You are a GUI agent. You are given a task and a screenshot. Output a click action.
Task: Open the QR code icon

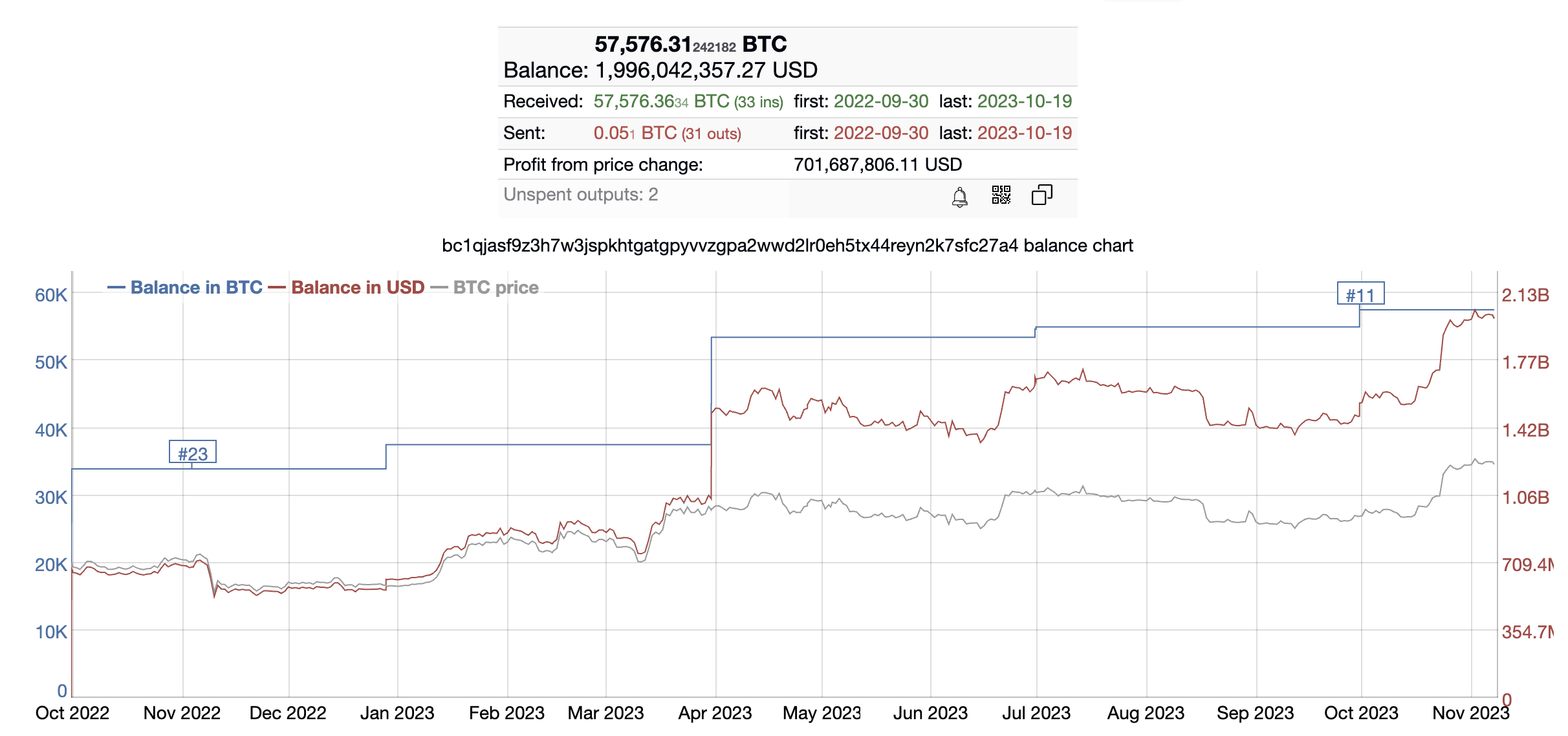point(1001,195)
